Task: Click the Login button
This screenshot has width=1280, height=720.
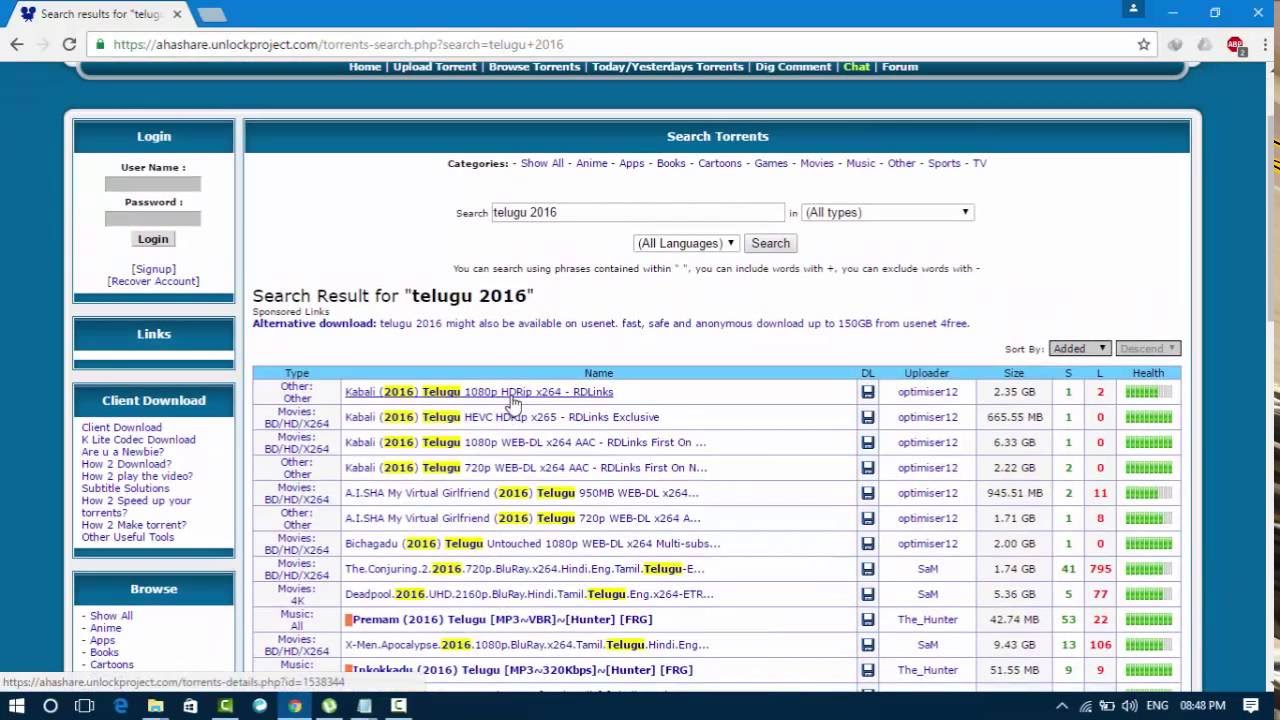Action: point(153,239)
